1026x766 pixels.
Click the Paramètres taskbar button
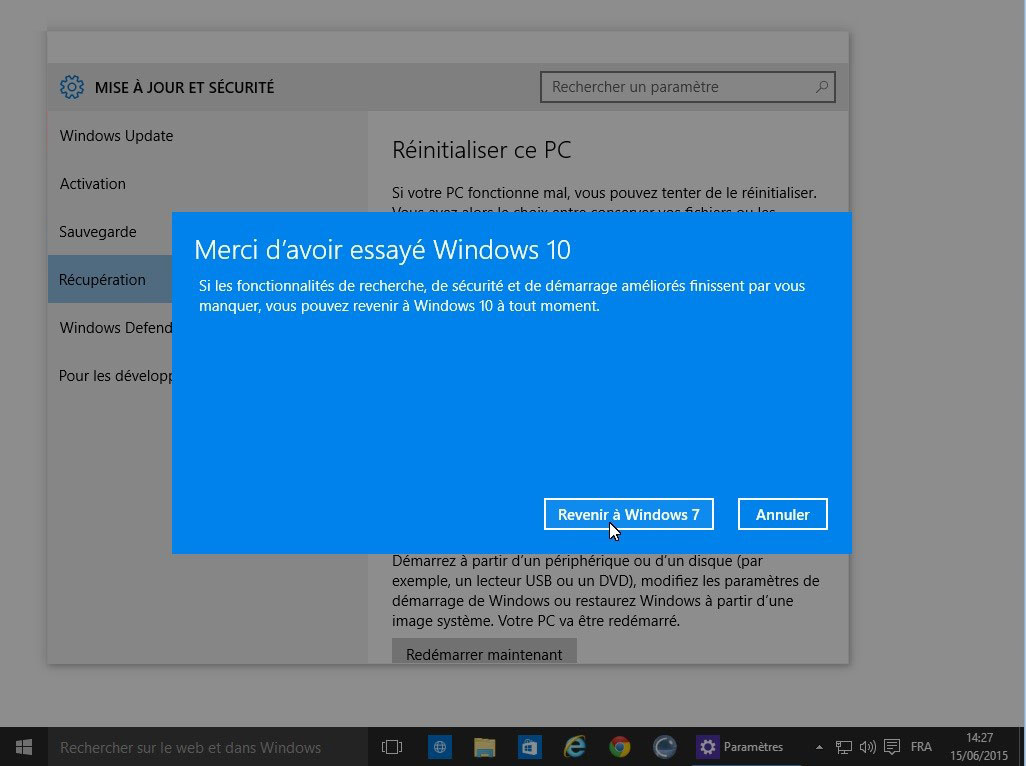click(x=746, y=746)
